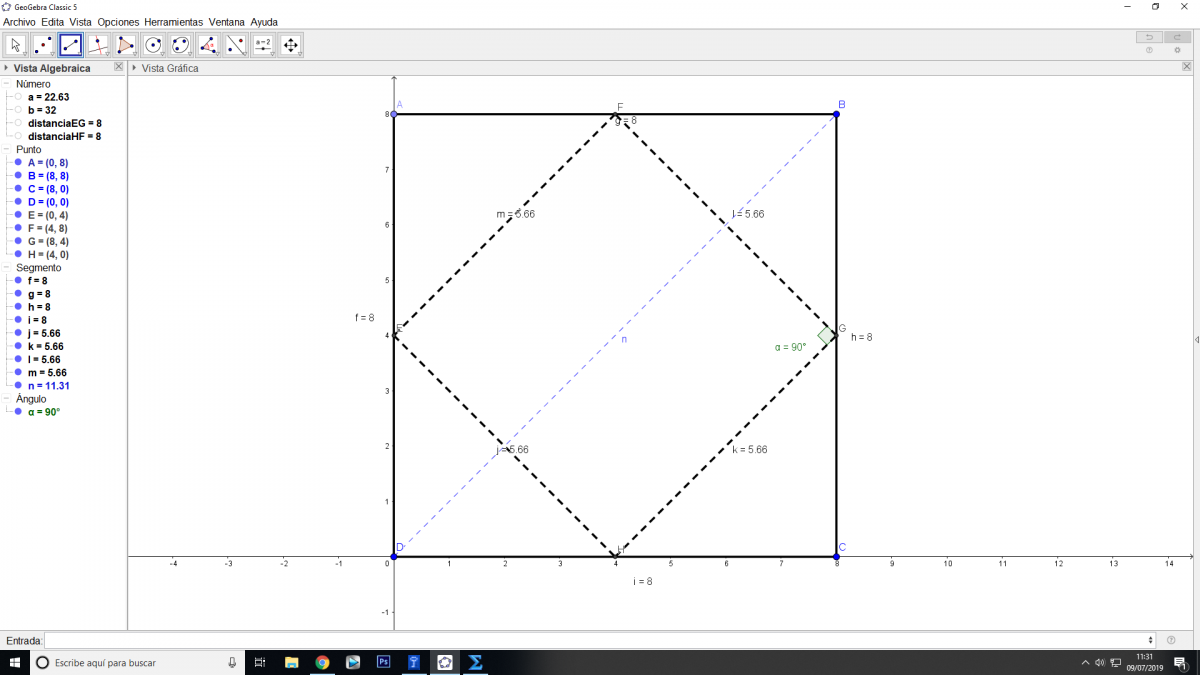Click the Undo button
Screen dimensions: 1200x675
[x=1149, y=37]
